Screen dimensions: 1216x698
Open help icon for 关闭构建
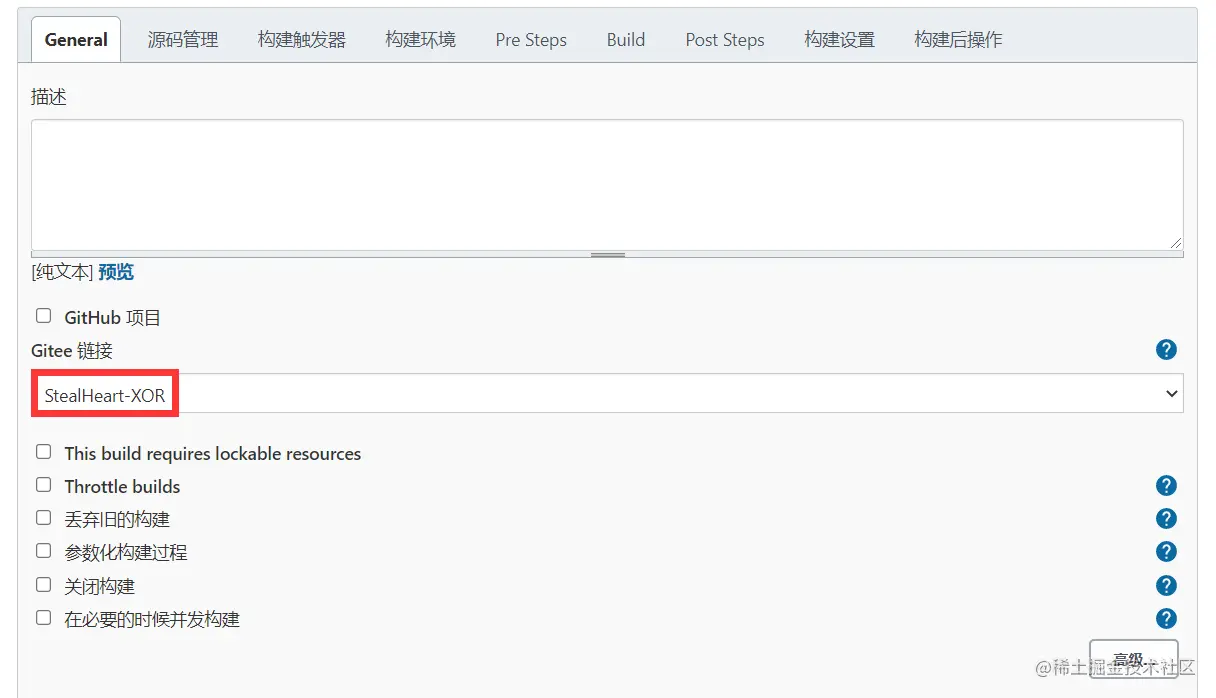[1166, 585]
